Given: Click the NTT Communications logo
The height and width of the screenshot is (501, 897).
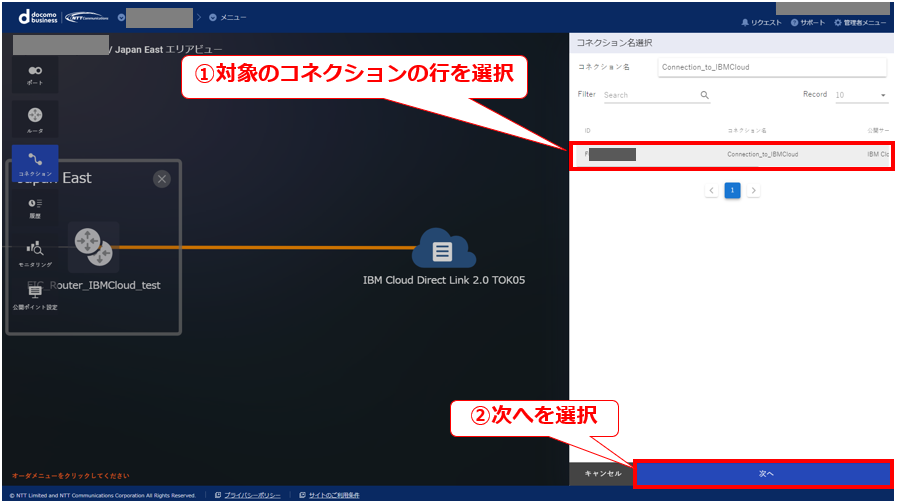Looking at the screenshot, I should pyautogui.click(x=87, y=17).
